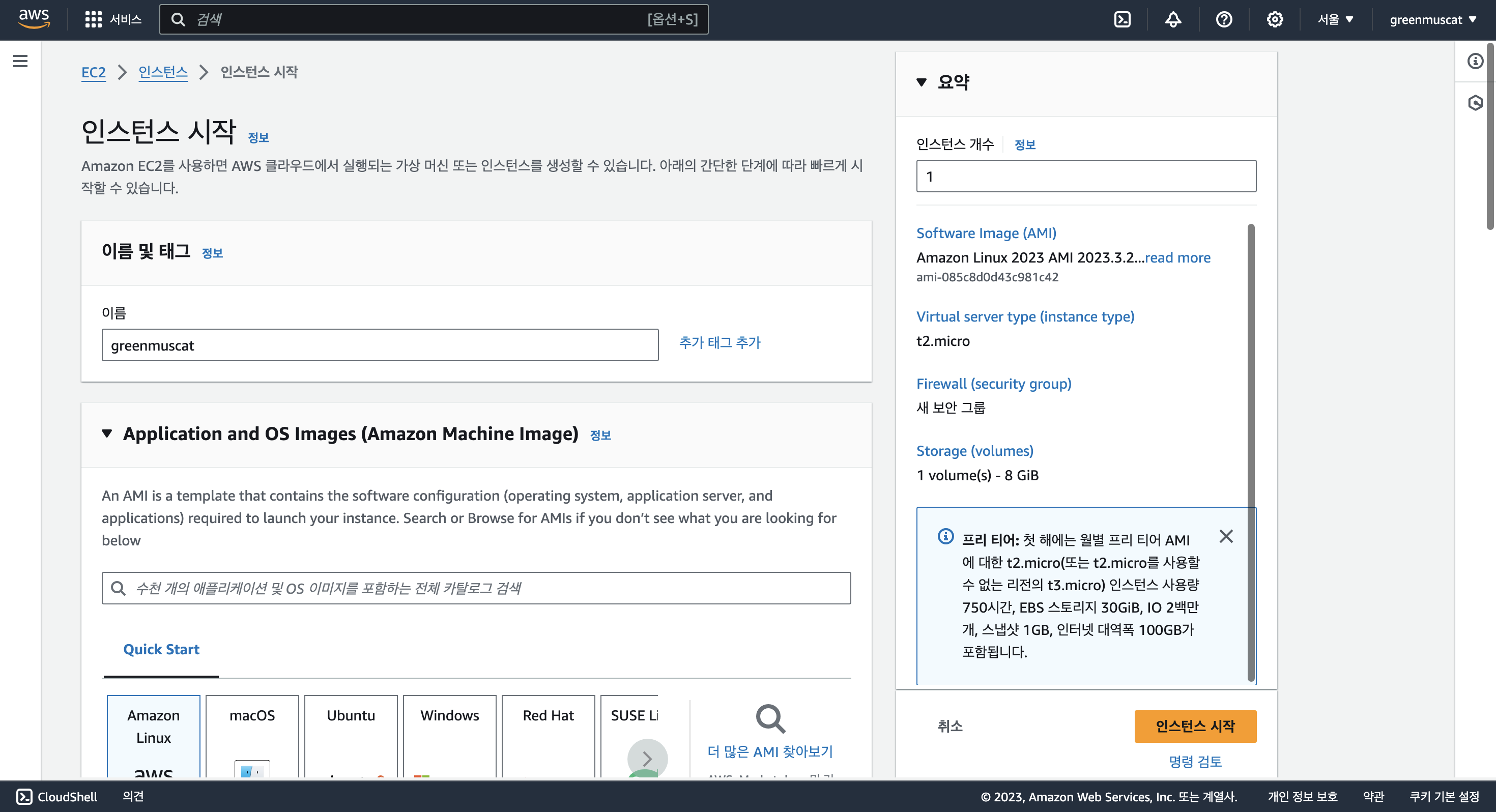1496x812 pixels.
Task: Open the notifications bell
Action: pos(1173,20)
